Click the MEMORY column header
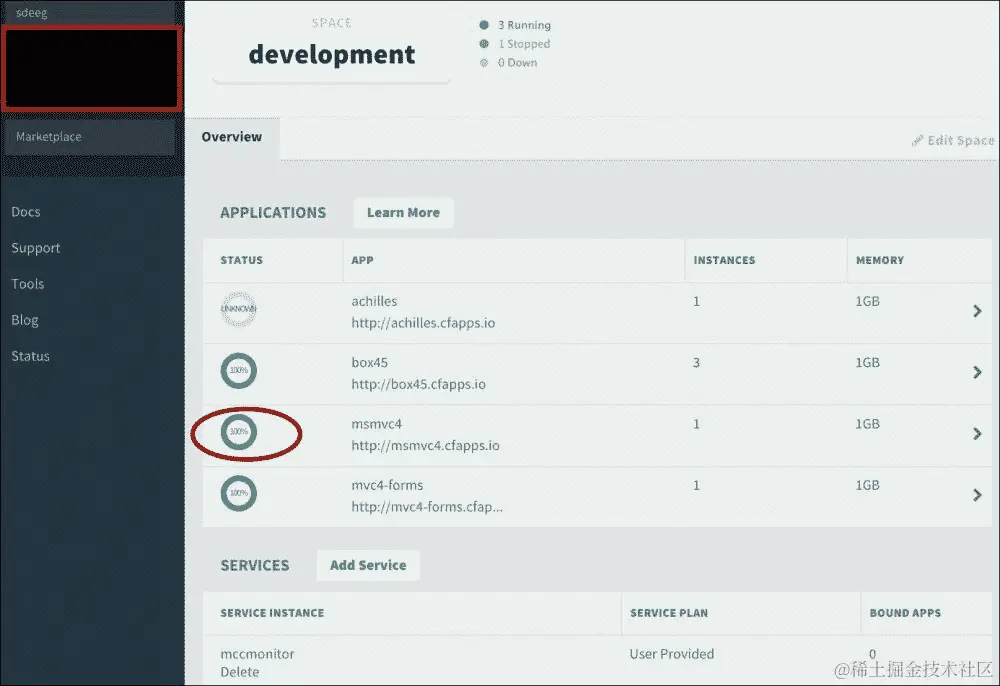 [x=879, y=260]
